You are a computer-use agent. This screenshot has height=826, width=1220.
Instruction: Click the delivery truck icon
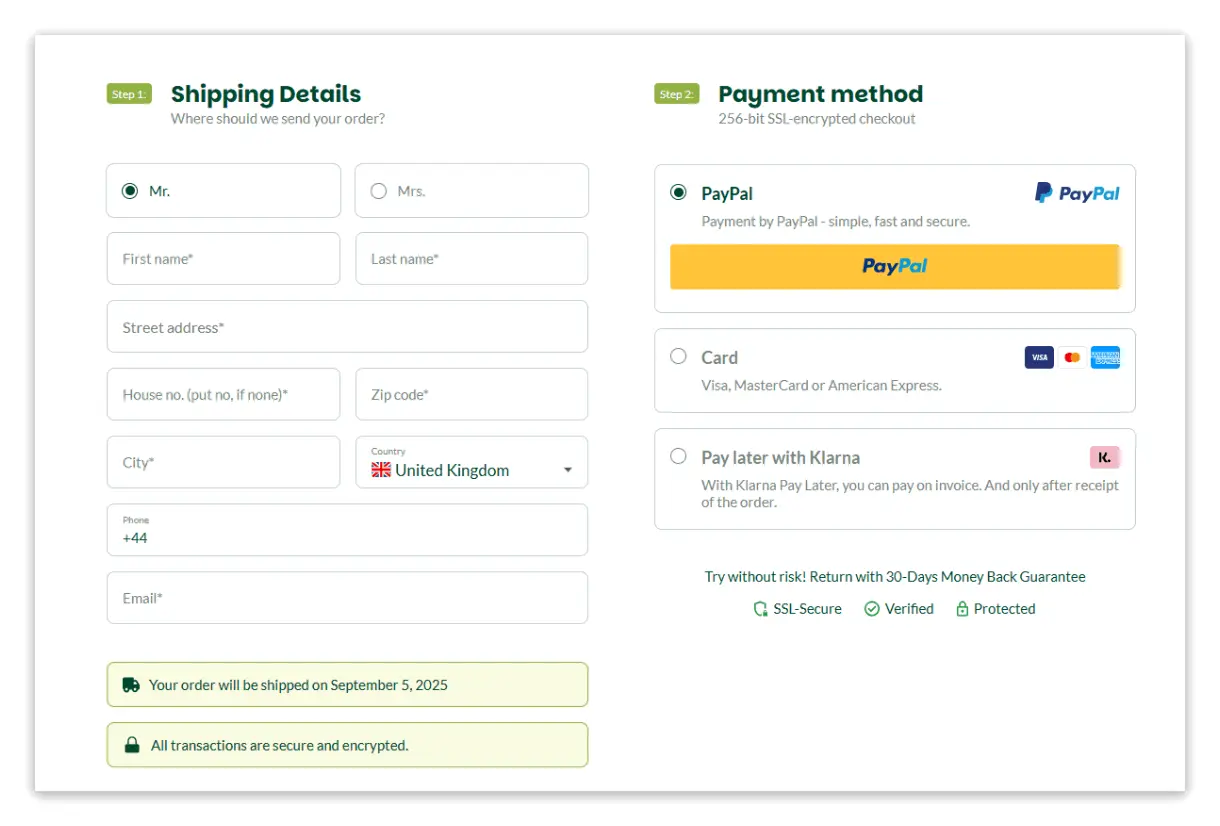pyautogui.click(x=131, y=685)
